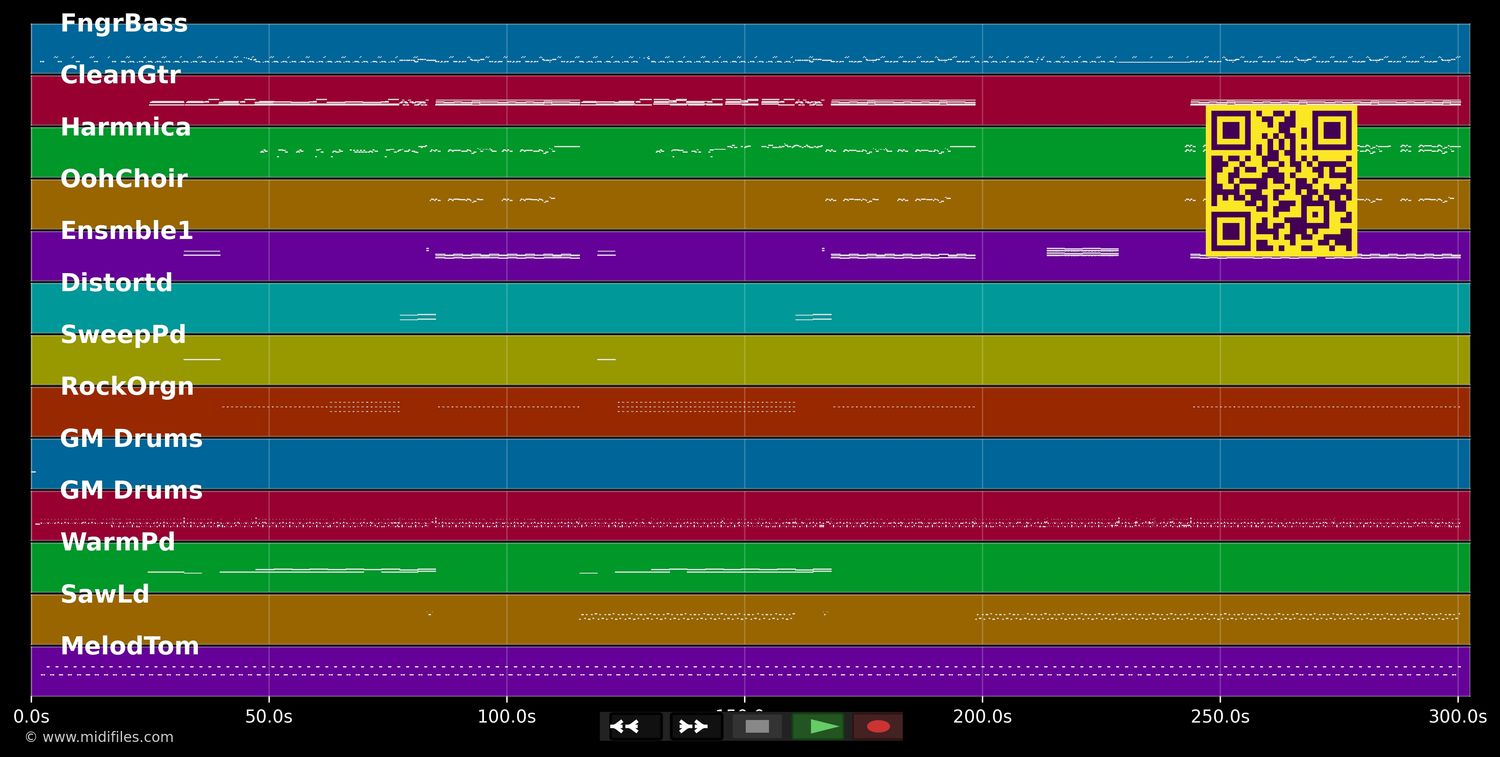Start playback with the green play button
Screen dimensions: 1500x757
819,726
